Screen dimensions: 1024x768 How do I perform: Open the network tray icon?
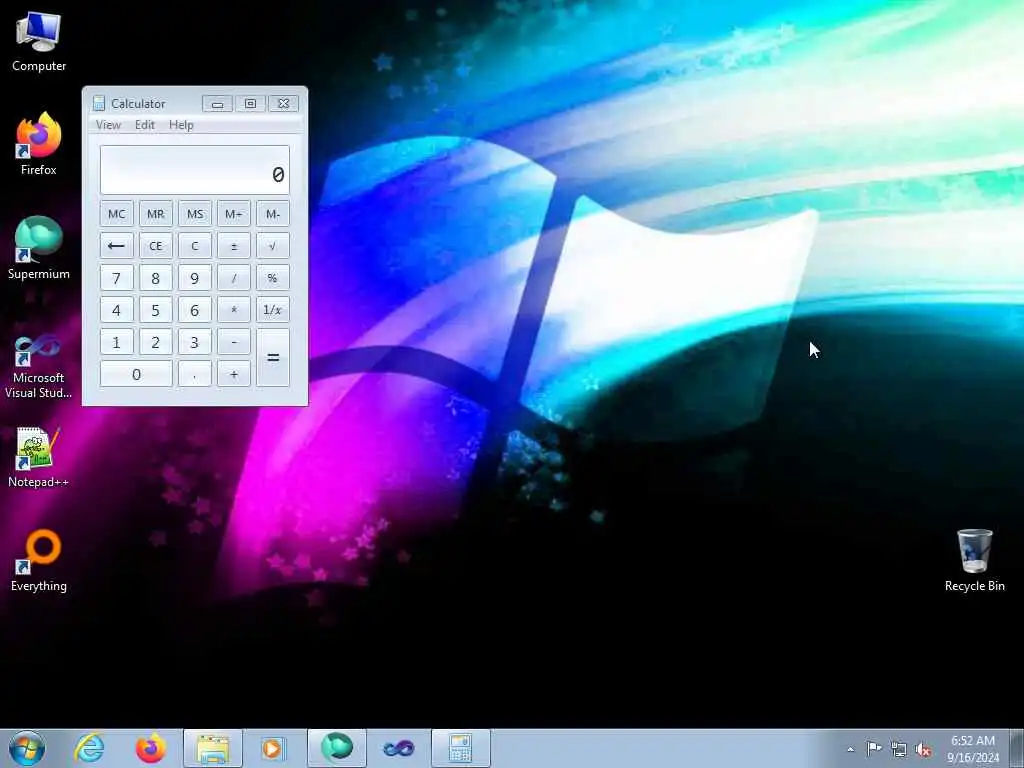(899, 749)
